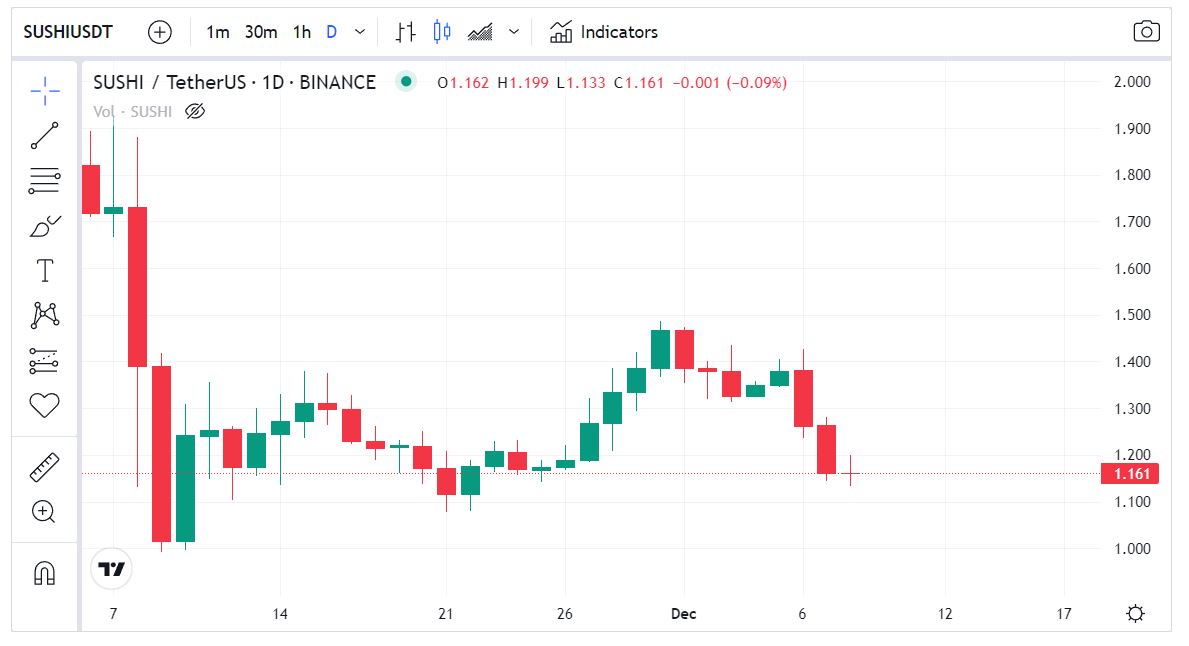Click the 1.500 price axis label
Screen dimensions: 1189x646
tap(1132, 315)
